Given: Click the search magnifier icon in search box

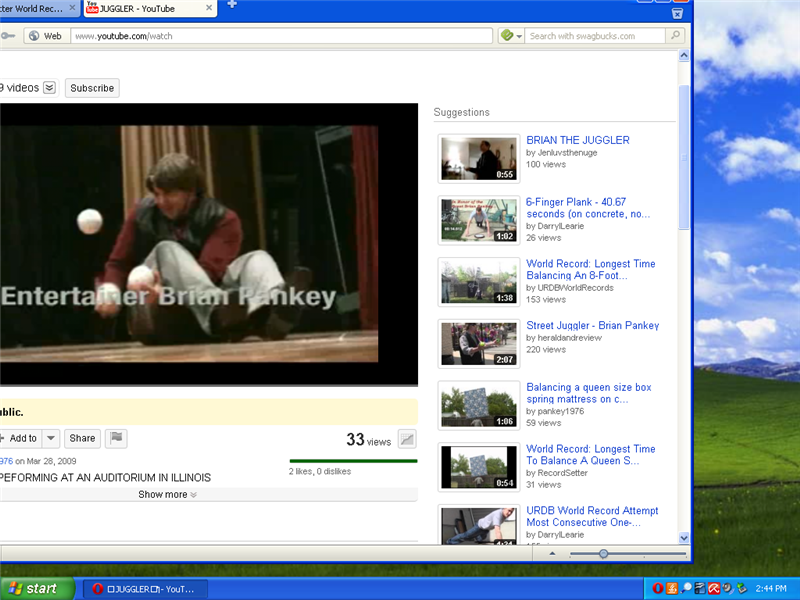Looking at the screenshot, I should point(676,35).
